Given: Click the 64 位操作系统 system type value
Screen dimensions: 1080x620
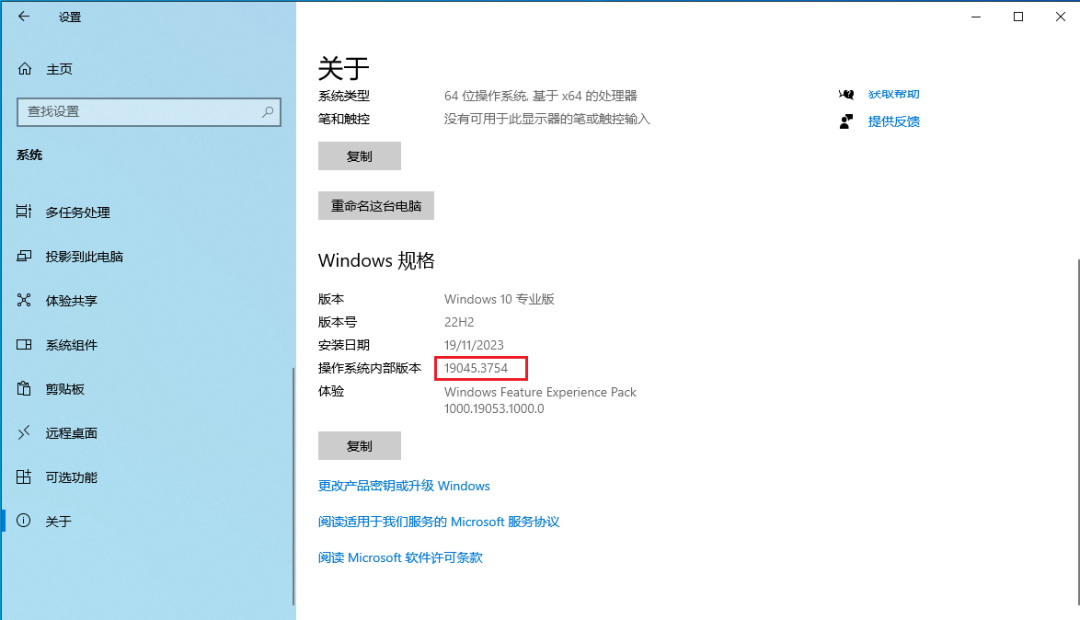Looking at the screenshot, I should [541, 96].
